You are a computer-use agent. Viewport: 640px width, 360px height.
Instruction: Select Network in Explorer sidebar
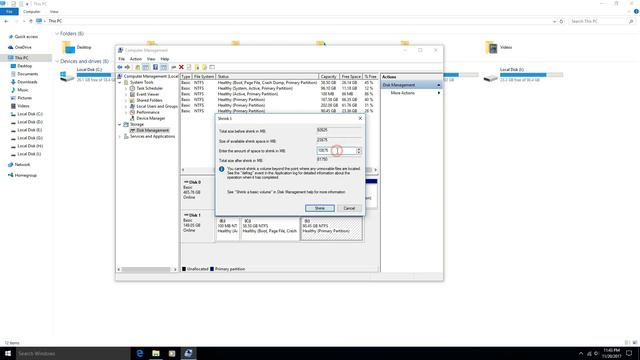point(22,164)
